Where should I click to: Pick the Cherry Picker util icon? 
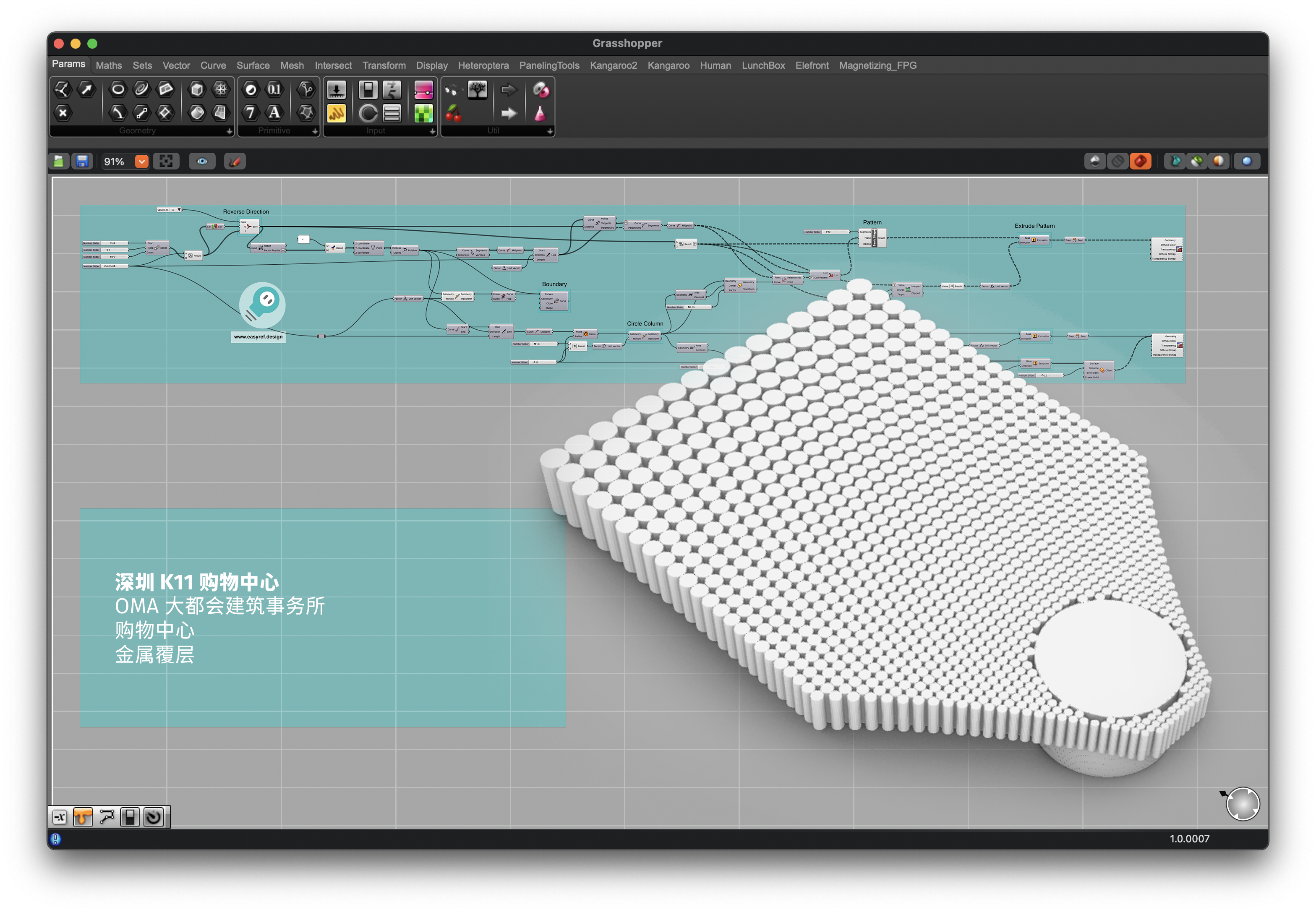click(453, 113)
